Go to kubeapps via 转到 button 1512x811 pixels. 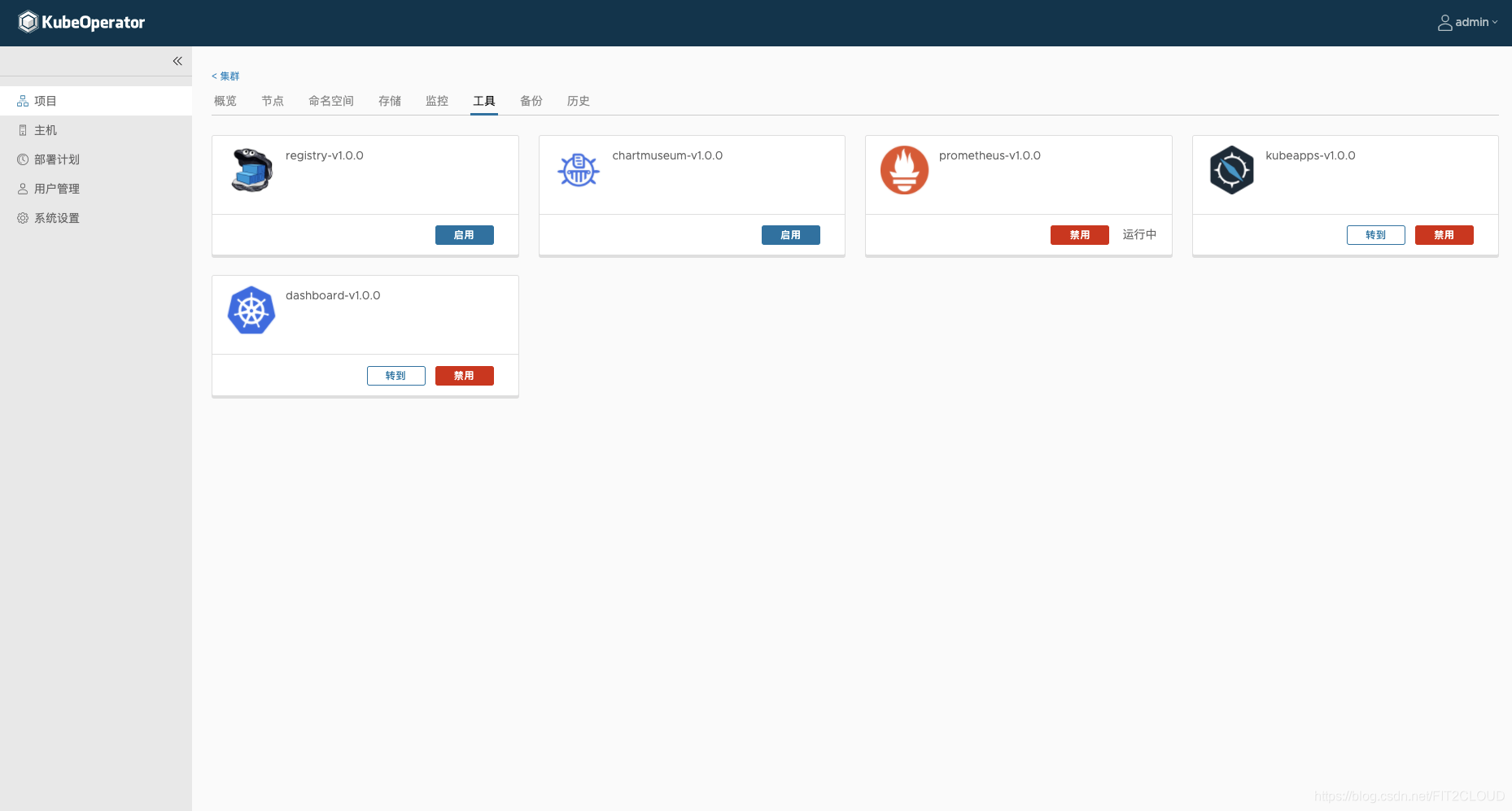[1376, 235]
